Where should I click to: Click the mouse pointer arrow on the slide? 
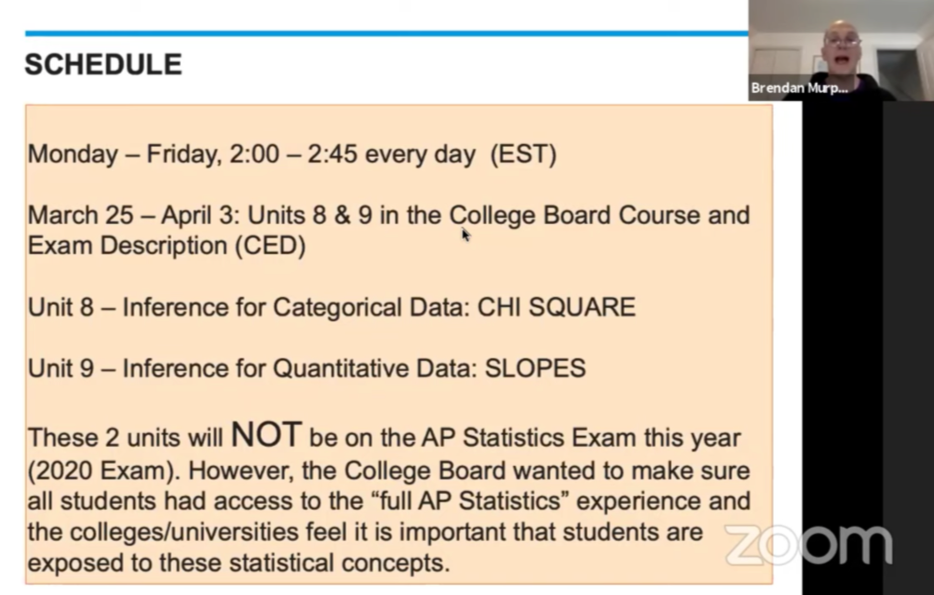point(465,235)
